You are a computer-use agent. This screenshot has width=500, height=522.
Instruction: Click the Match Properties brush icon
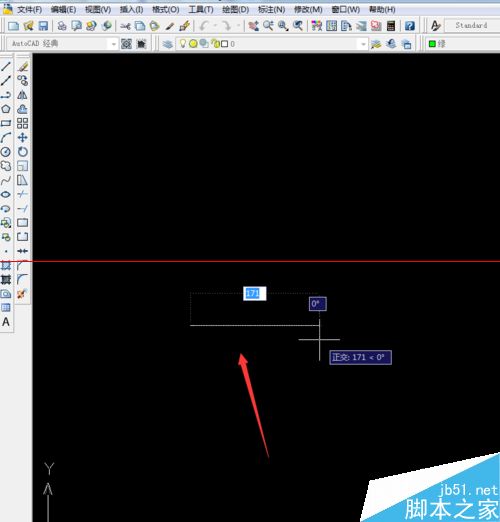(x=170, y=26)
